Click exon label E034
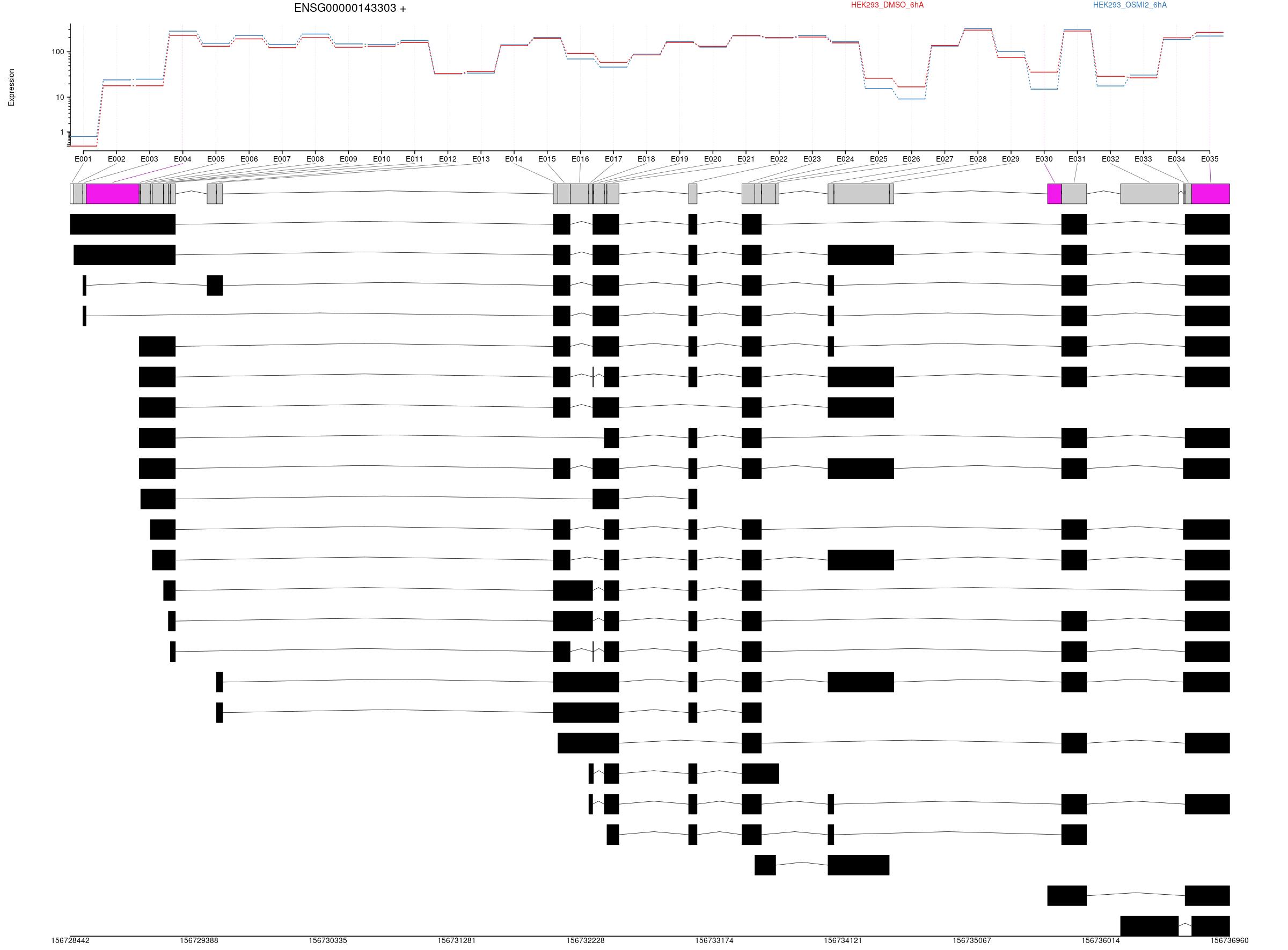 click(x=1176, y=159)
